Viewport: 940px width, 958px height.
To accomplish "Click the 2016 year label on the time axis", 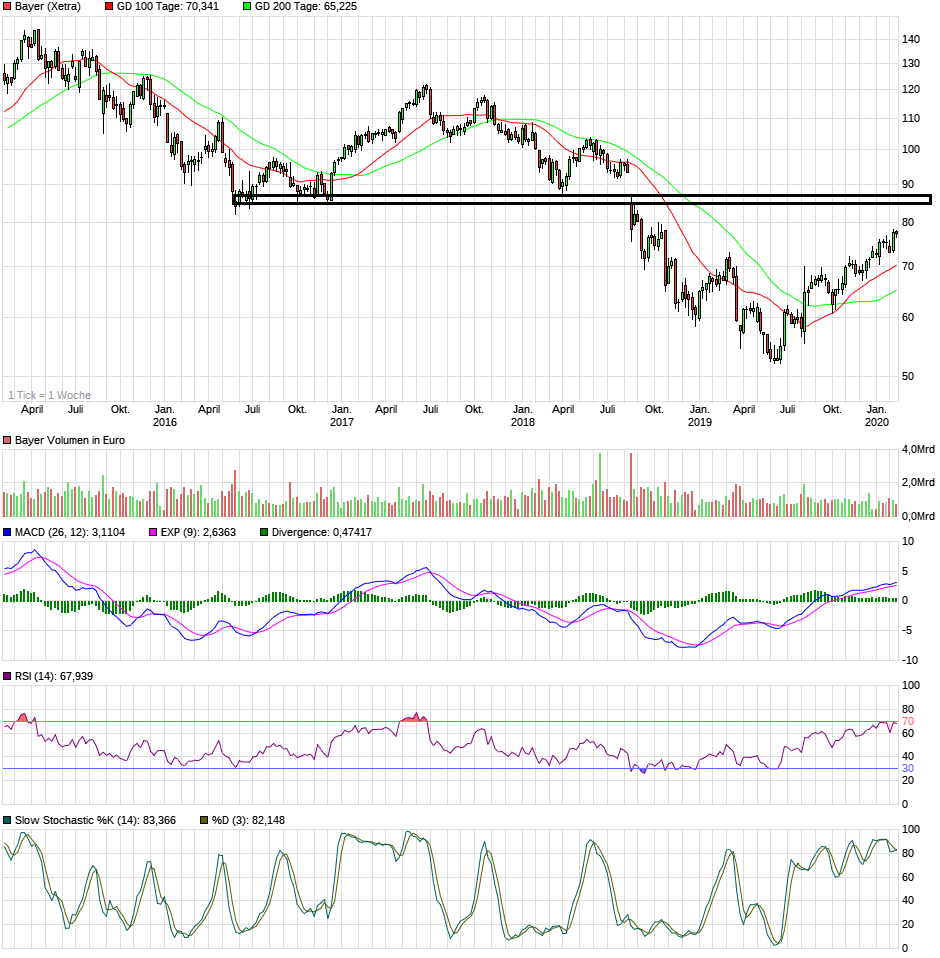I will pos(166,422).
